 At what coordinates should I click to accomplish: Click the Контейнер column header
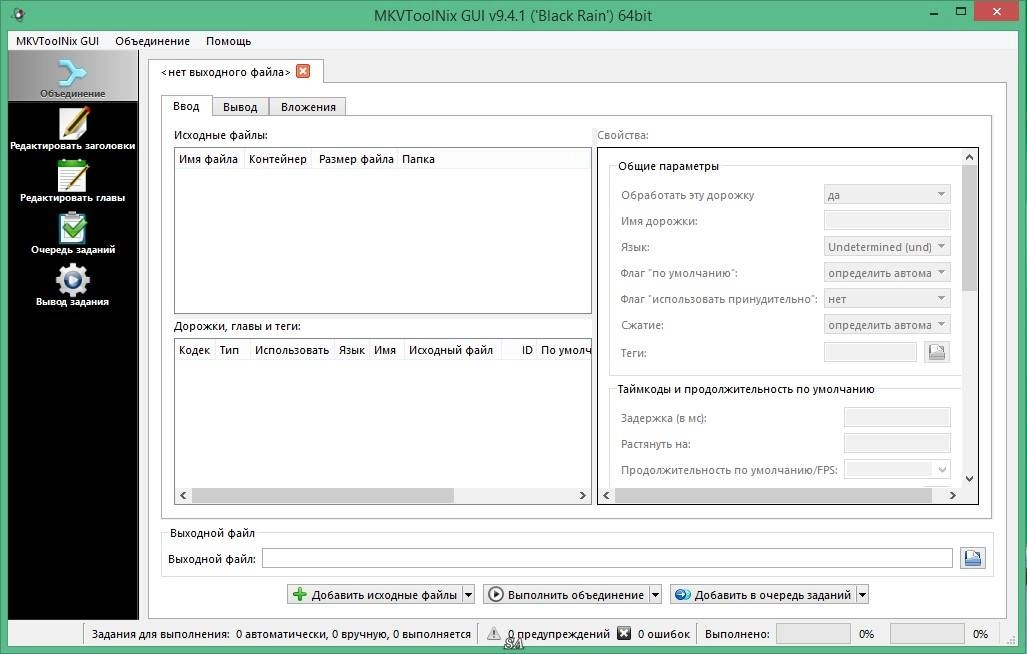point(278,159)
